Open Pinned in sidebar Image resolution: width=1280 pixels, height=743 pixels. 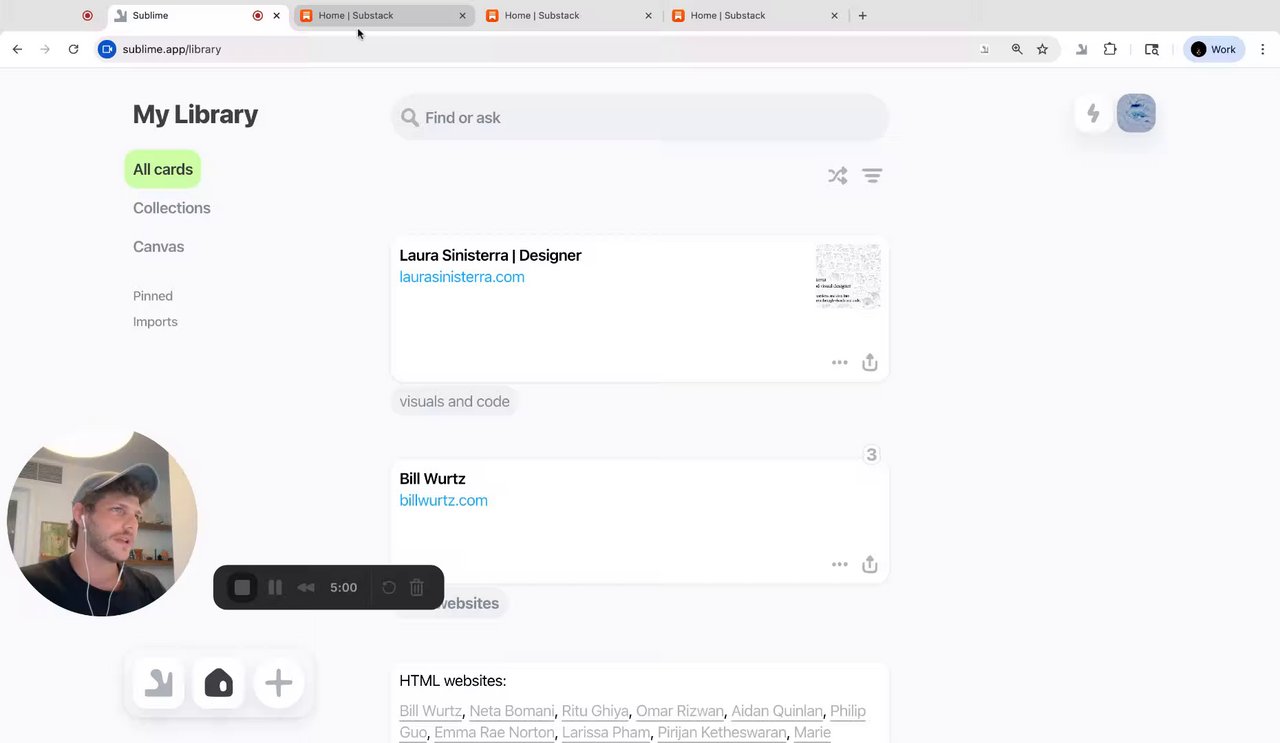pyautogui.click(x=153, y=296)
